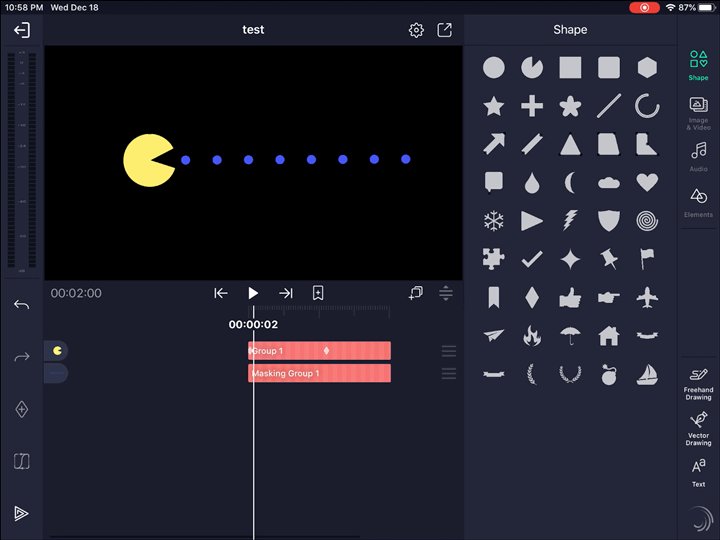Tap the Pac-Man in preview canvas
The image size is (720, 540).
click(x=148, y=160)
